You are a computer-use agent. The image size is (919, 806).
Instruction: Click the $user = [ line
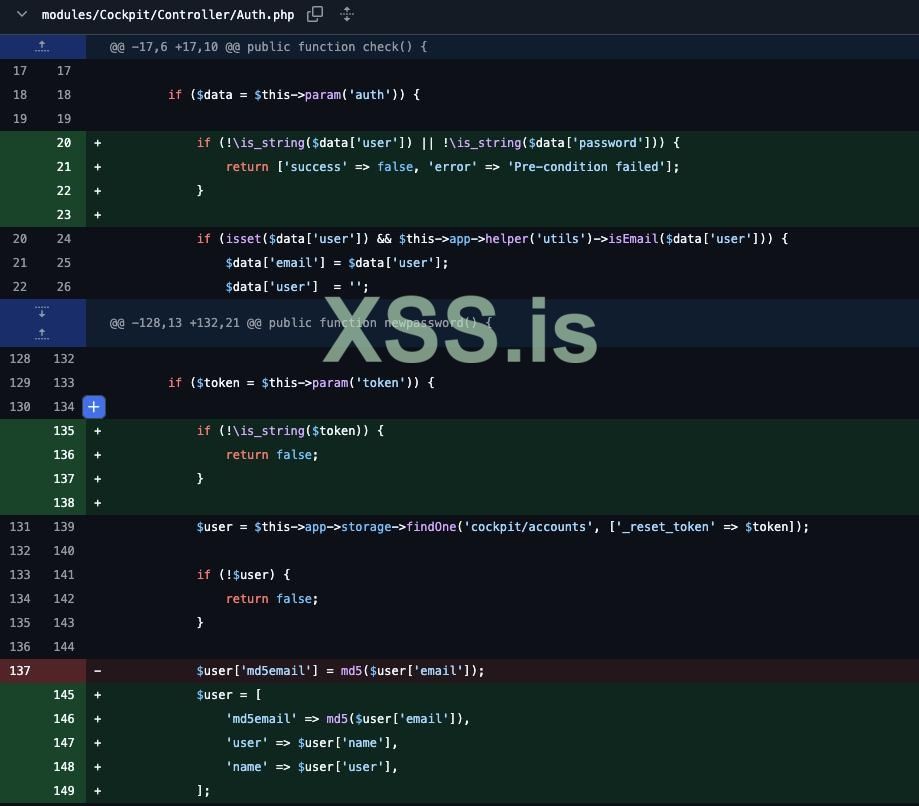coord(229,695)
